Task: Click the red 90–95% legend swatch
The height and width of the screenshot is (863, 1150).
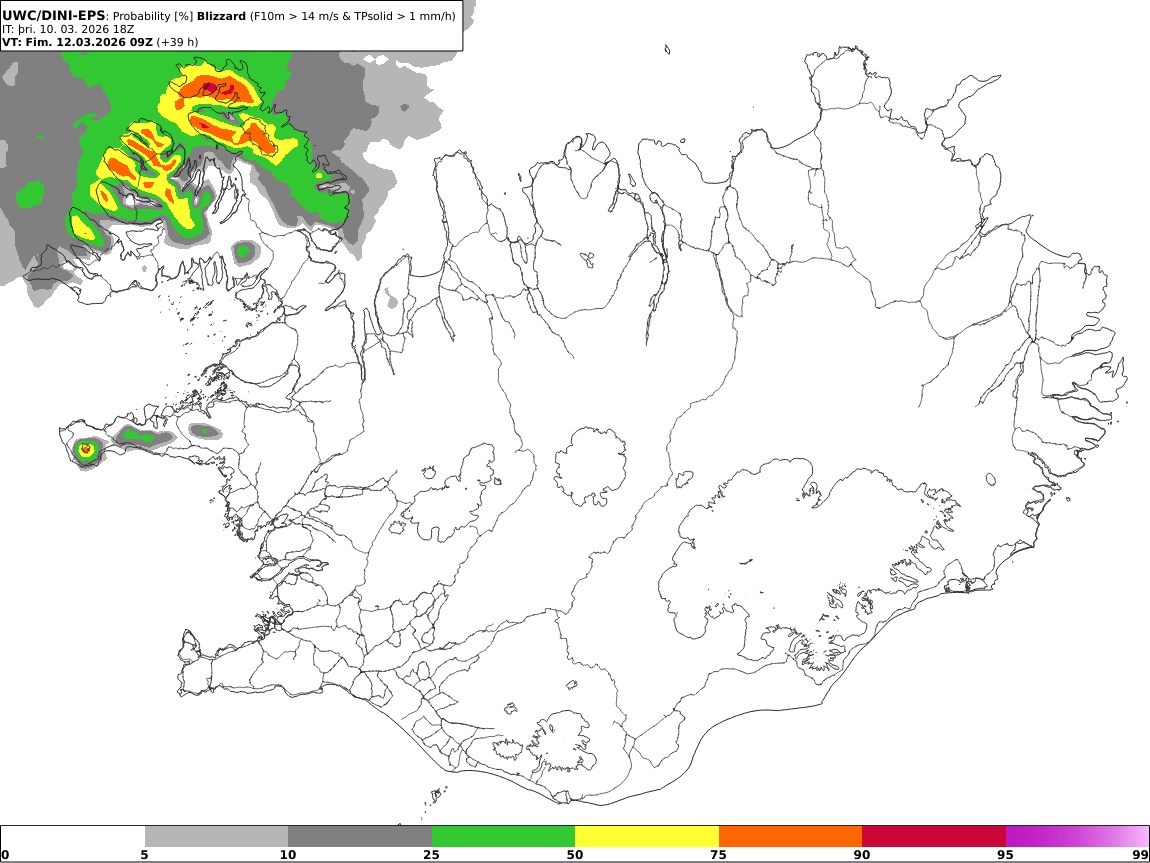Action: [934, 836]
